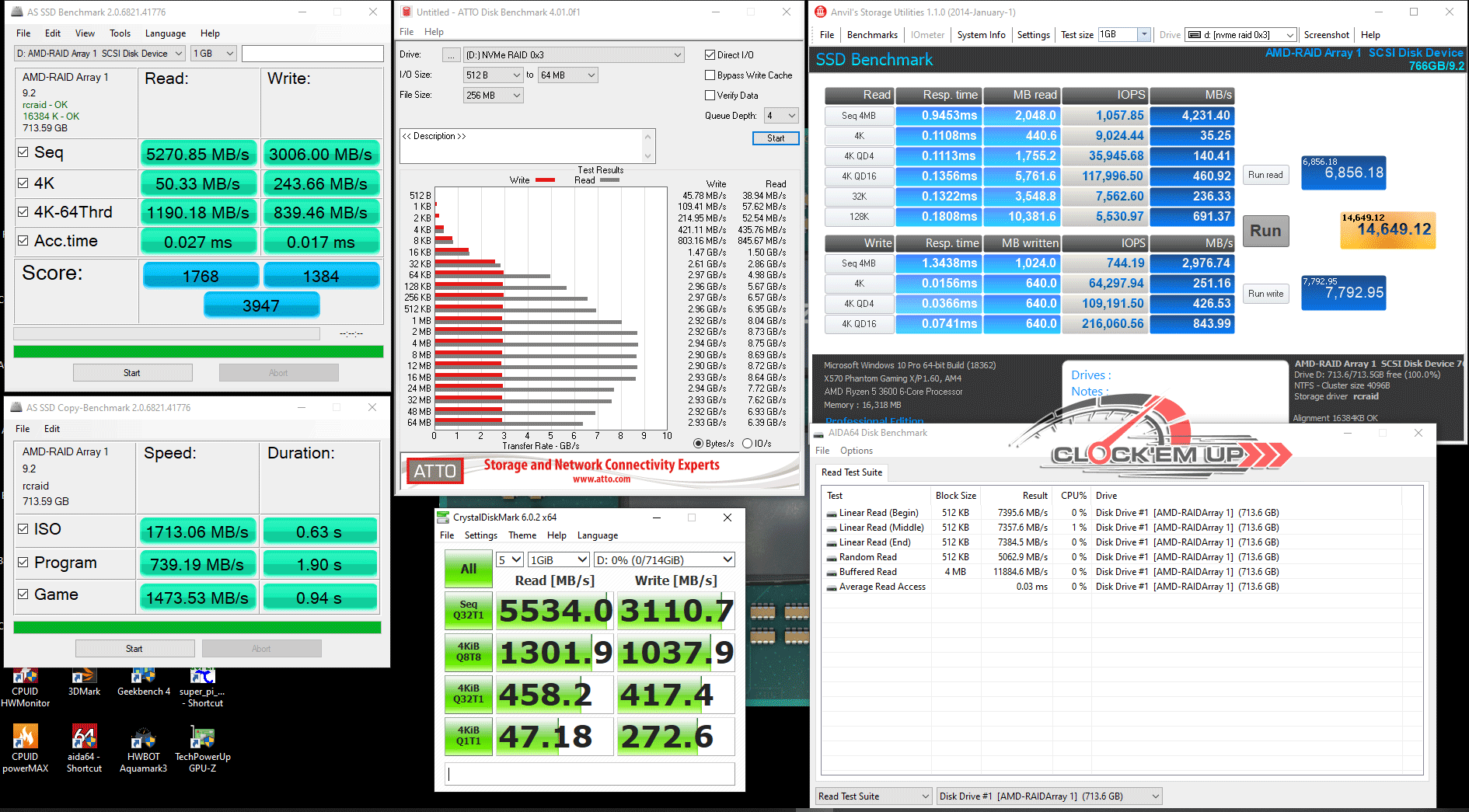Click the green All button in CrystalDiskMark
Image resolution: width=1469 pixels, height=812 pixels.
[469, 569]
